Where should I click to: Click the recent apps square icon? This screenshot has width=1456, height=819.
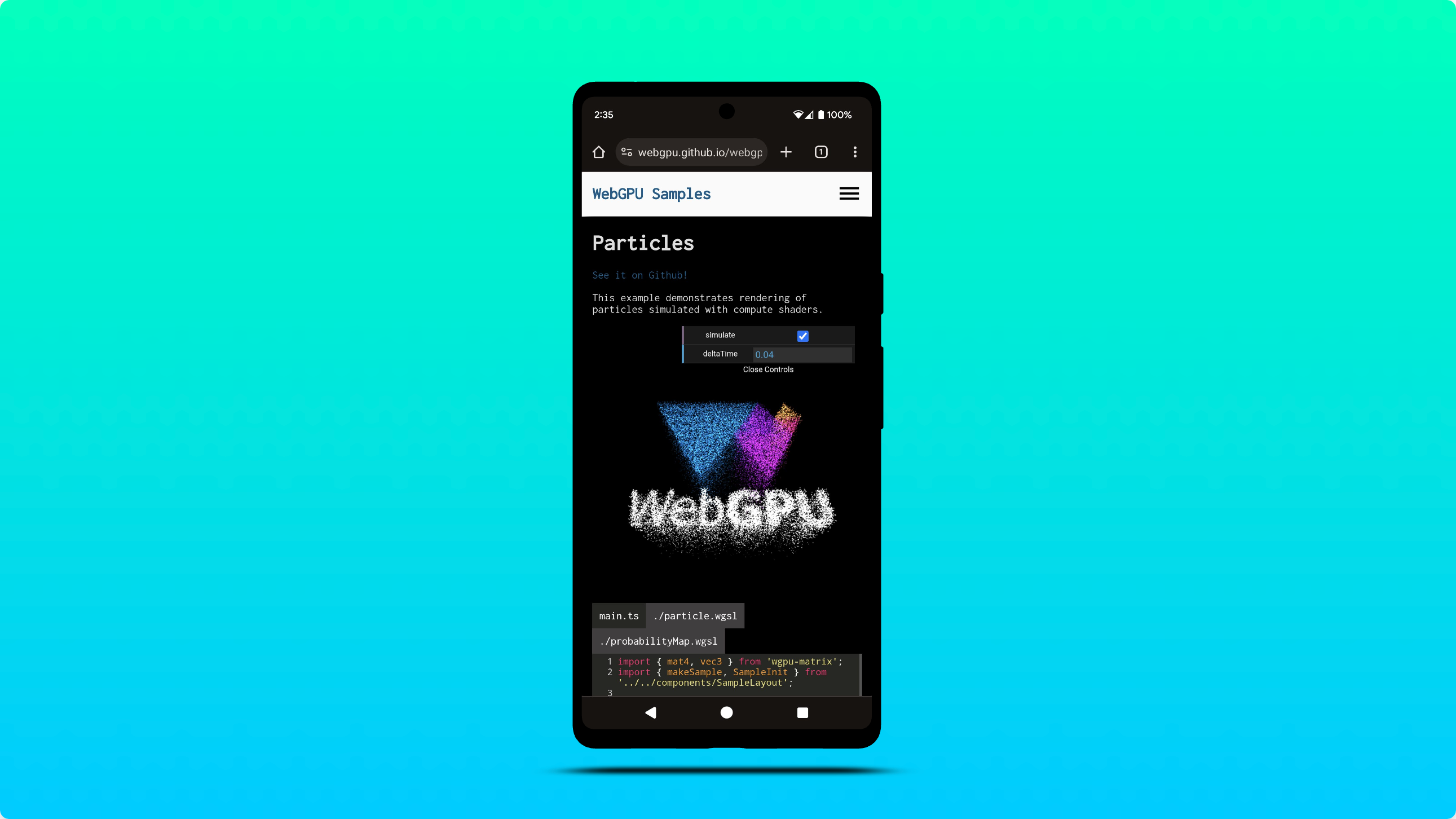coord(802,712)
